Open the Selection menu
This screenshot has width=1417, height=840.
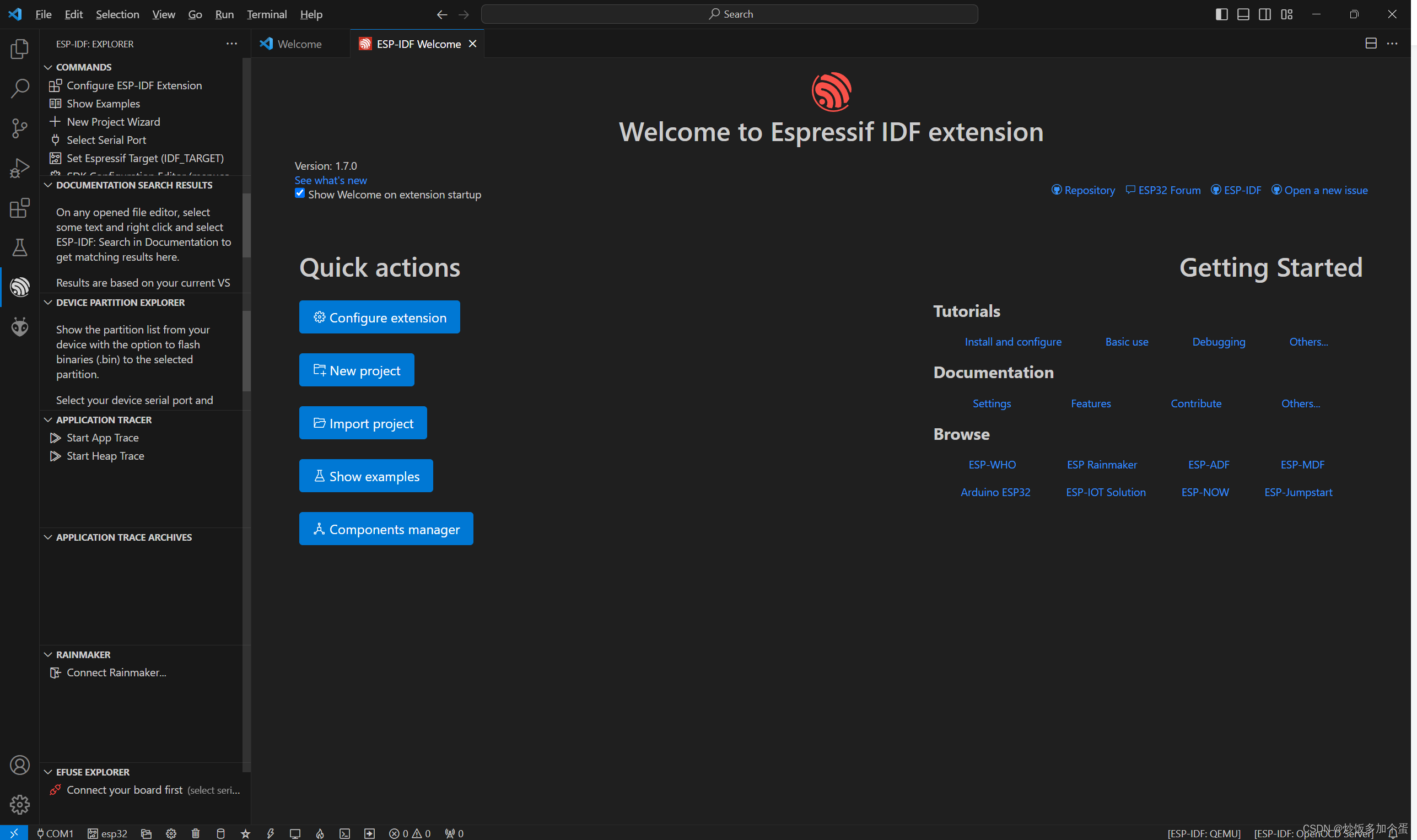click(x=117, y=14)
